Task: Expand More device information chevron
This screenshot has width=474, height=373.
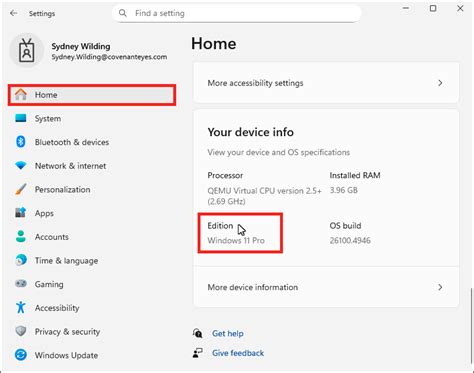Action: tap(440, 287)
